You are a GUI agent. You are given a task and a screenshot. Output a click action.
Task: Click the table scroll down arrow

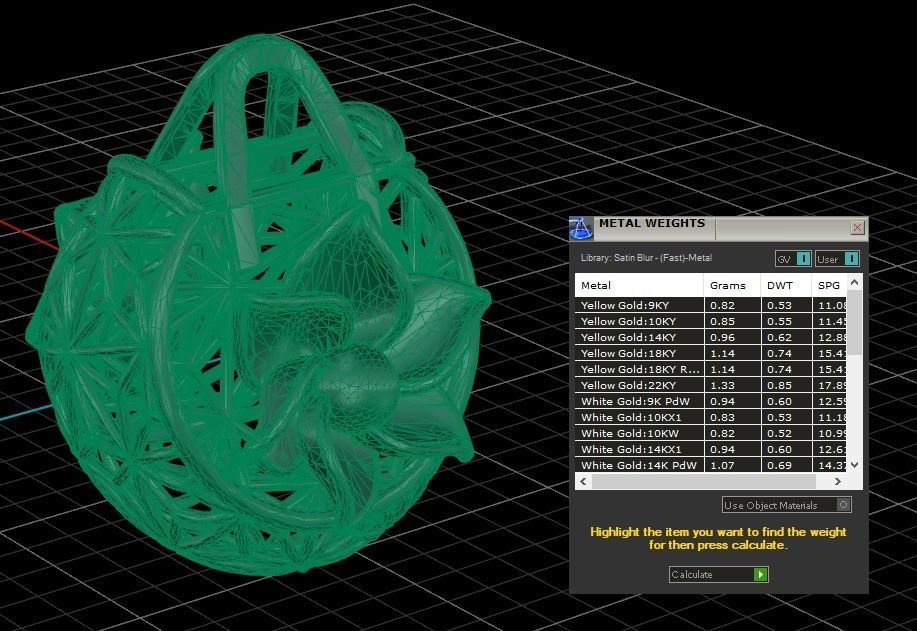[x=854, y=465]
